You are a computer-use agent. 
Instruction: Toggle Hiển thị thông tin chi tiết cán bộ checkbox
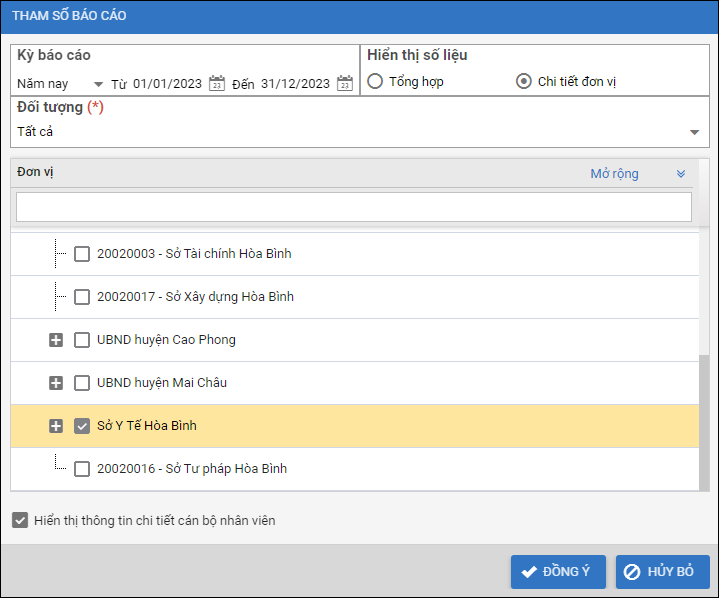coord(21,520)
